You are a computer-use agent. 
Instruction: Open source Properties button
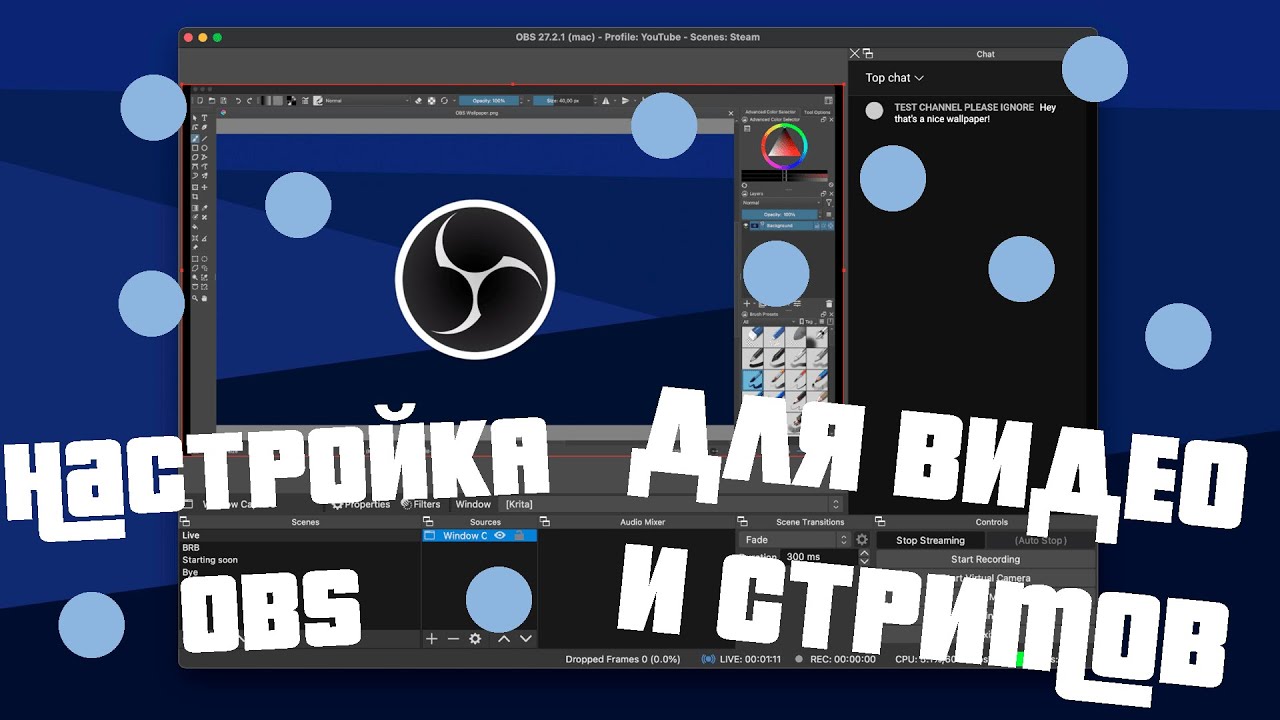(x=361, y=505)
